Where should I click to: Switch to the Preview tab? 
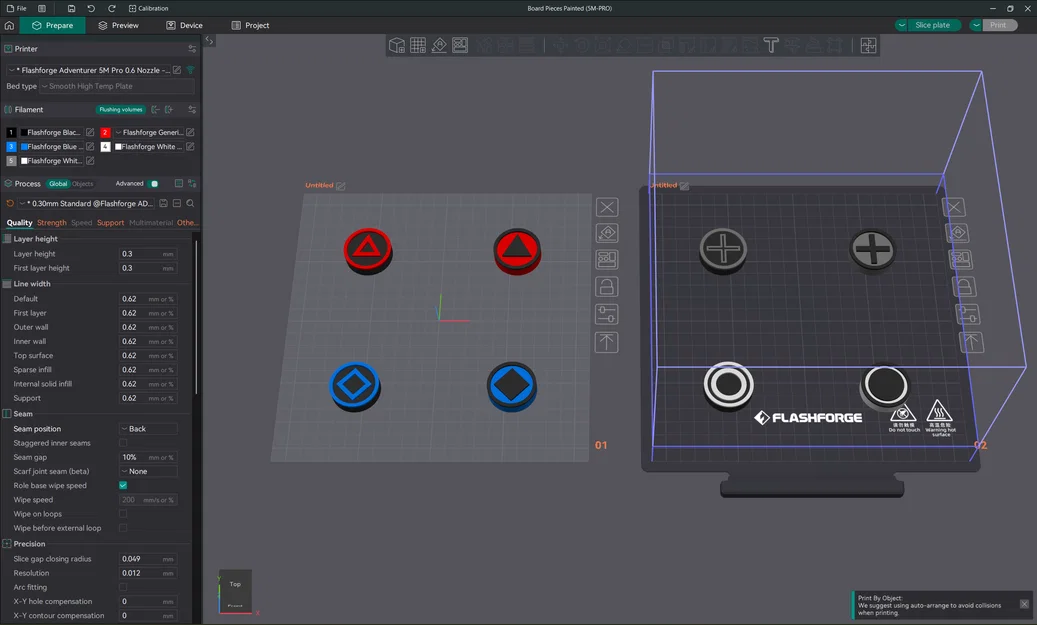(119, 25)
